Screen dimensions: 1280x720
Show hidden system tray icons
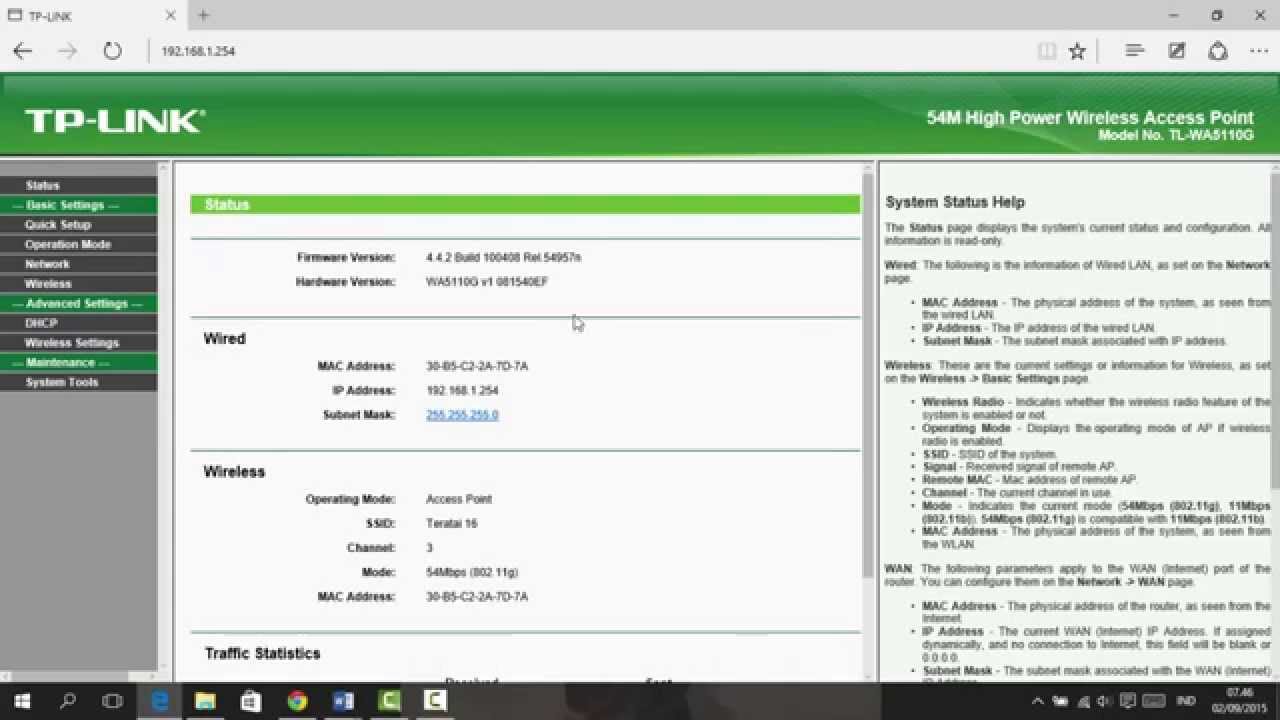pos(1037,702)
